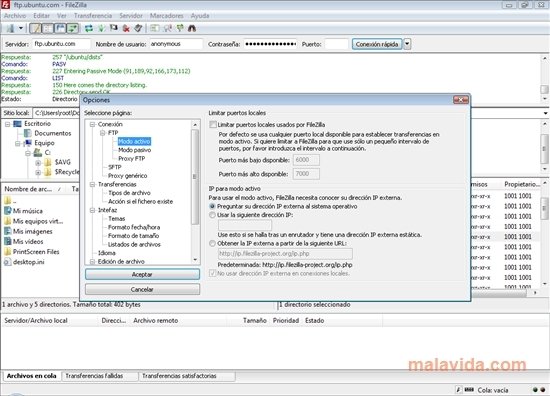Toggle the transfer queue display icon
The height and width of the screenshot is (396, 550).
[73, 28]
